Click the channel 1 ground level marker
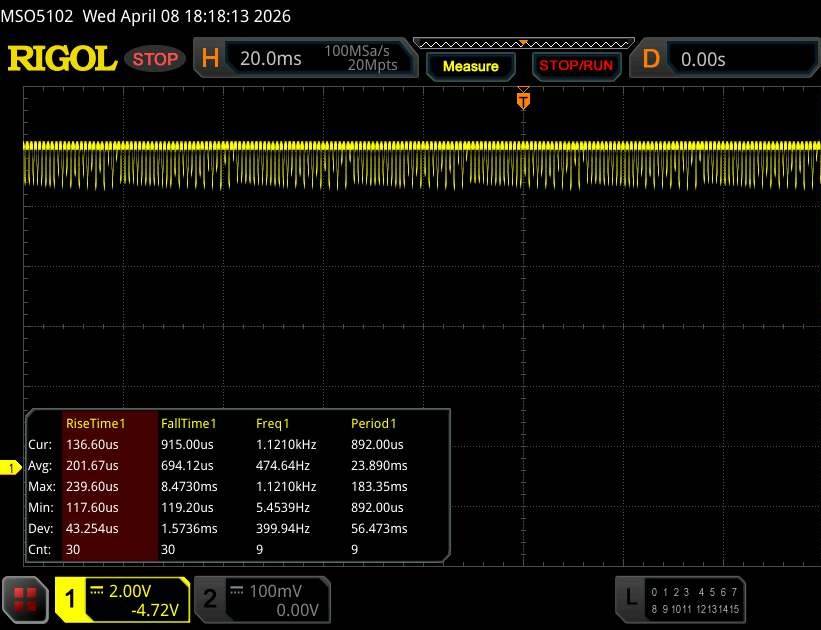The height and width of the screenshot is (630, 821). coord(12,468)
